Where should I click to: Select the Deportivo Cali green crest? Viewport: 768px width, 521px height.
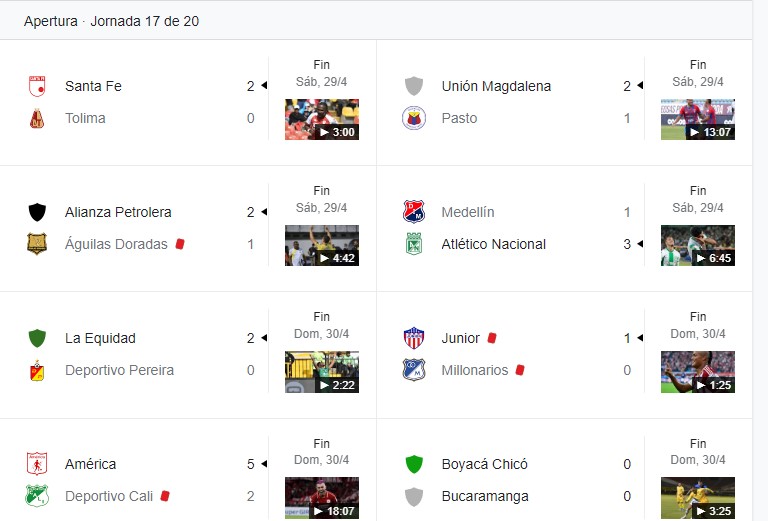coord(37,496)
